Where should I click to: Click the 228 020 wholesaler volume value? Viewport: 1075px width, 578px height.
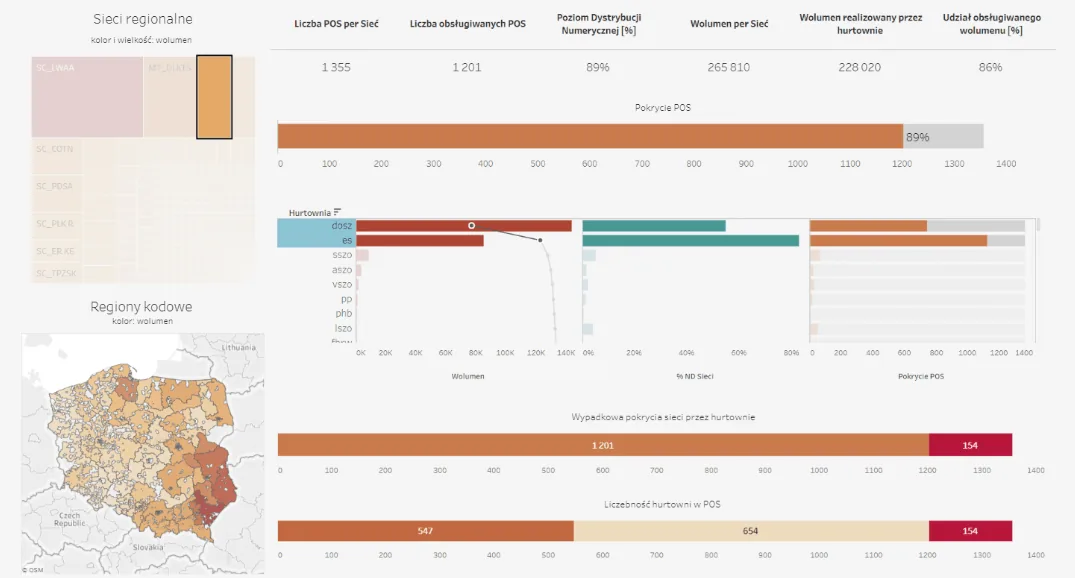(860, 67)
